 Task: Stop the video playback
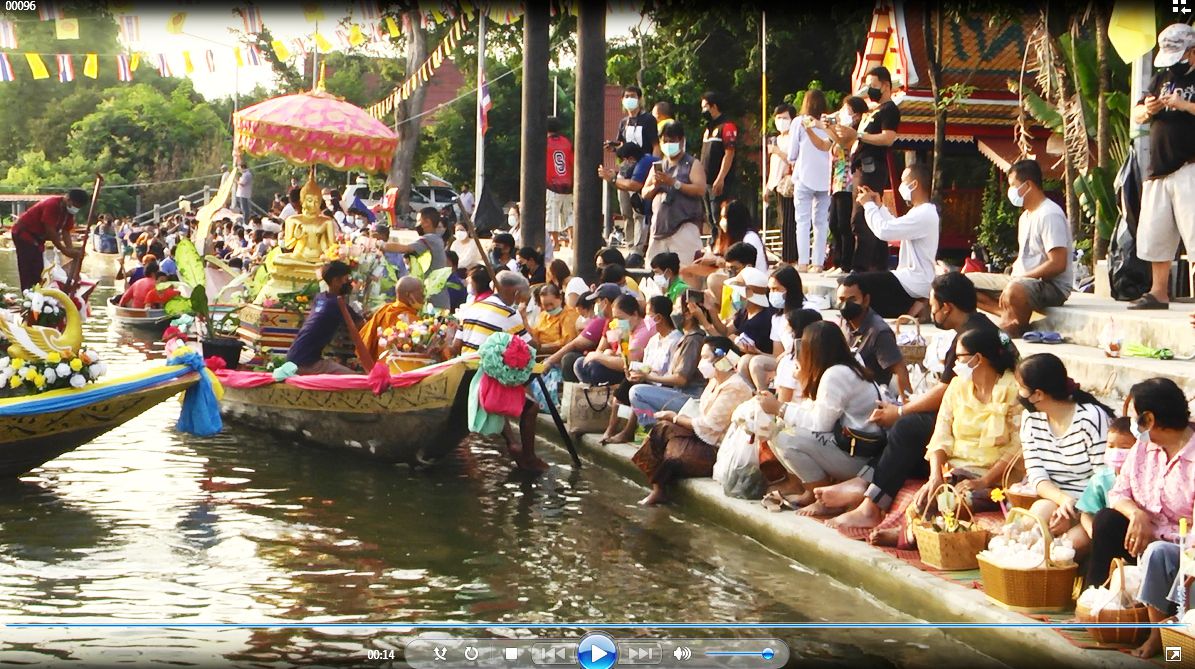tap(511, 654)
